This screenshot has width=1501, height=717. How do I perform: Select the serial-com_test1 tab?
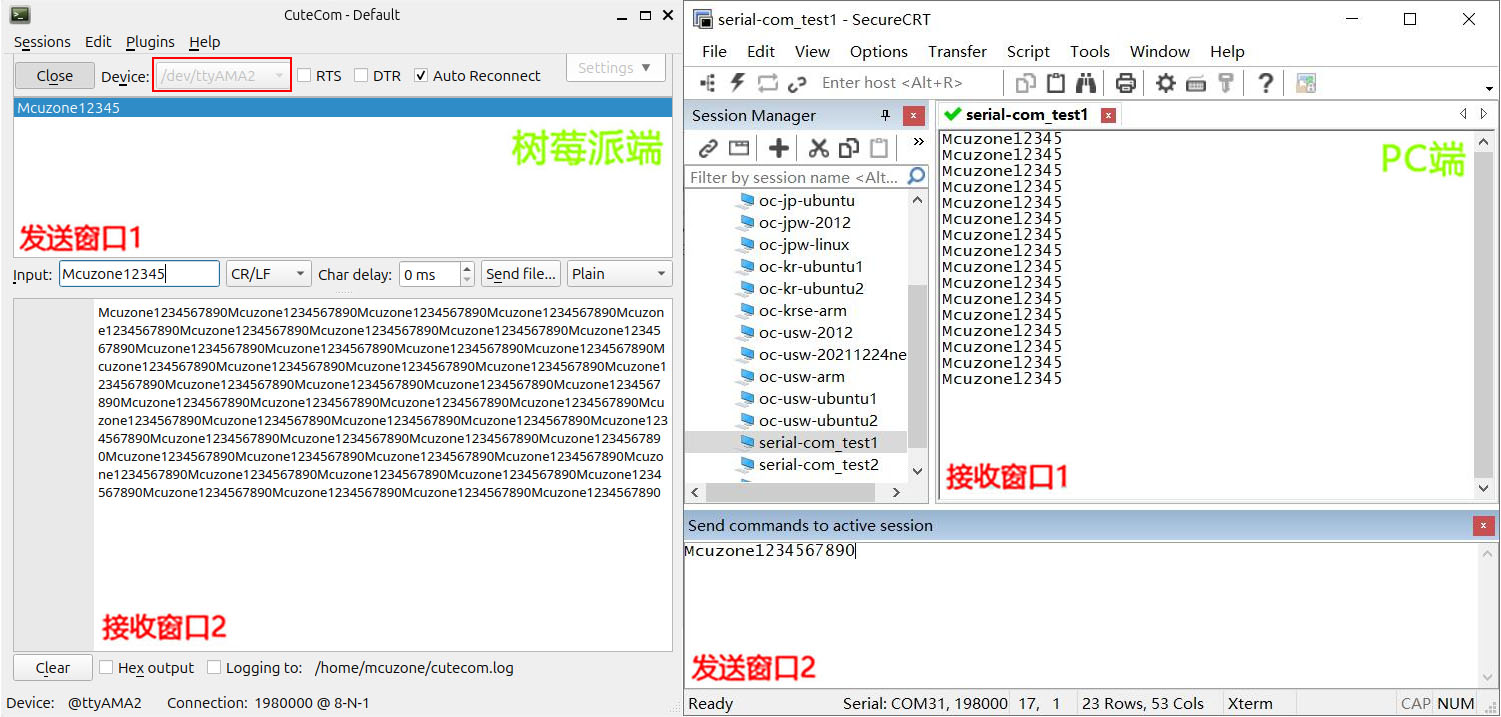pyautogui.click(x=1027, y=115)
